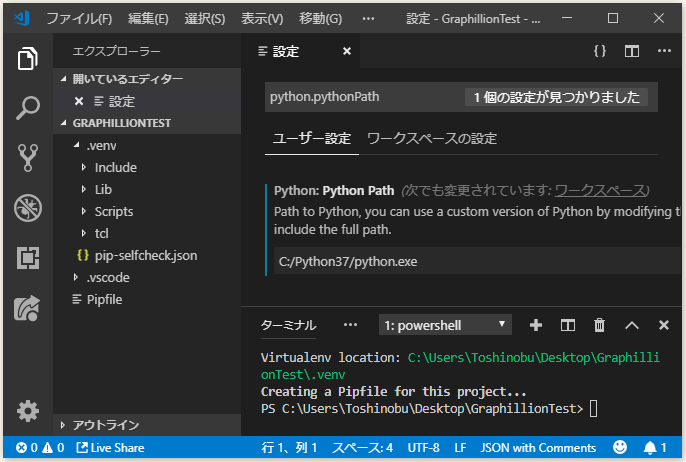
Task: Select the Python: Python Path setting title
Action: coord(334,190)
